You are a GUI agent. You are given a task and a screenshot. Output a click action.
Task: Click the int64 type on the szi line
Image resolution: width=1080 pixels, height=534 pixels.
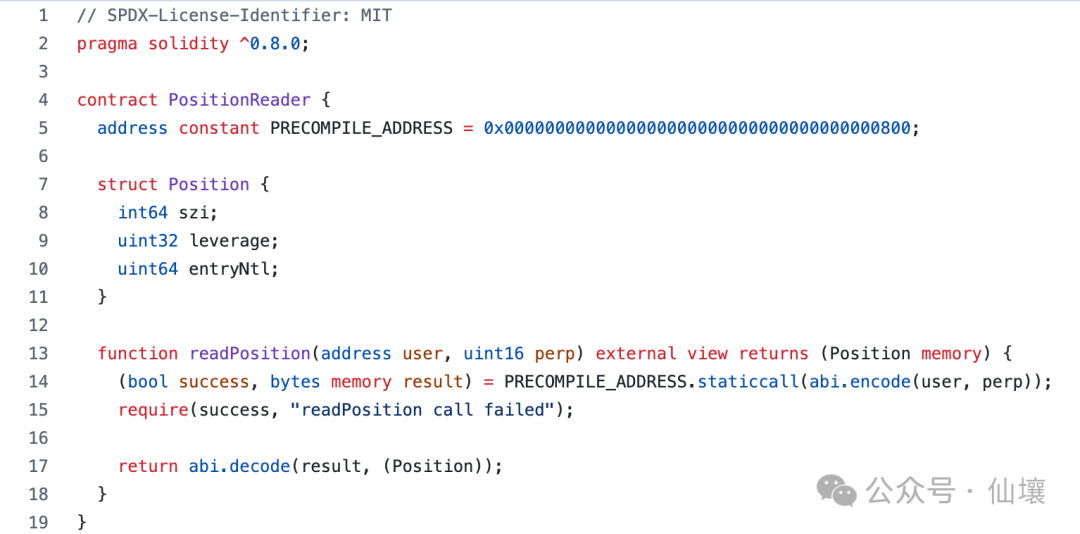tap(143, 212)
